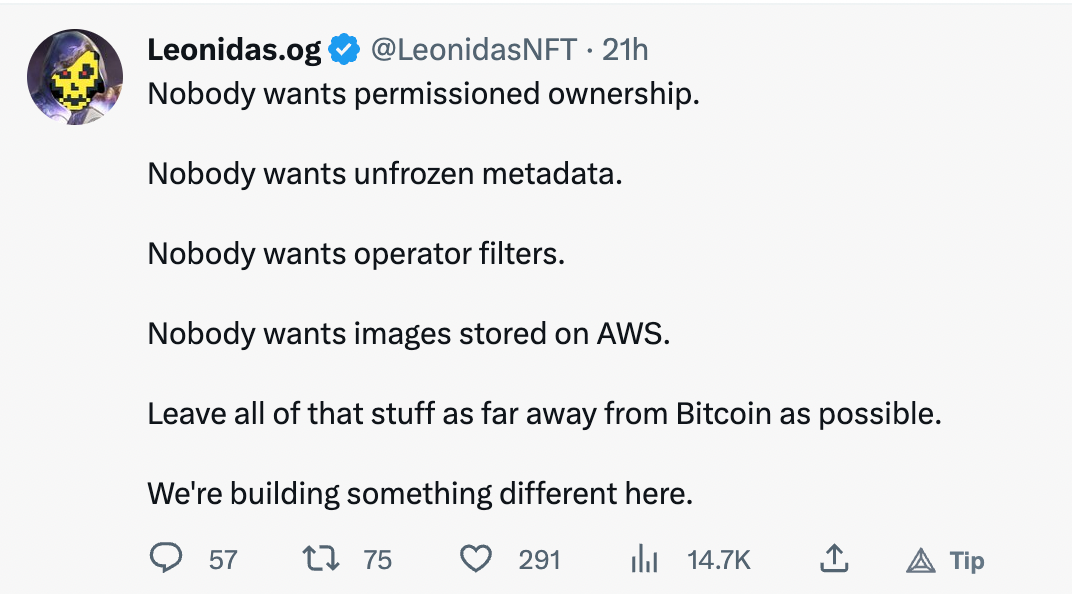1072x594 pixels.
Task: Click the Tip text label
Action: pyautogui.click(x=967, y=561)
